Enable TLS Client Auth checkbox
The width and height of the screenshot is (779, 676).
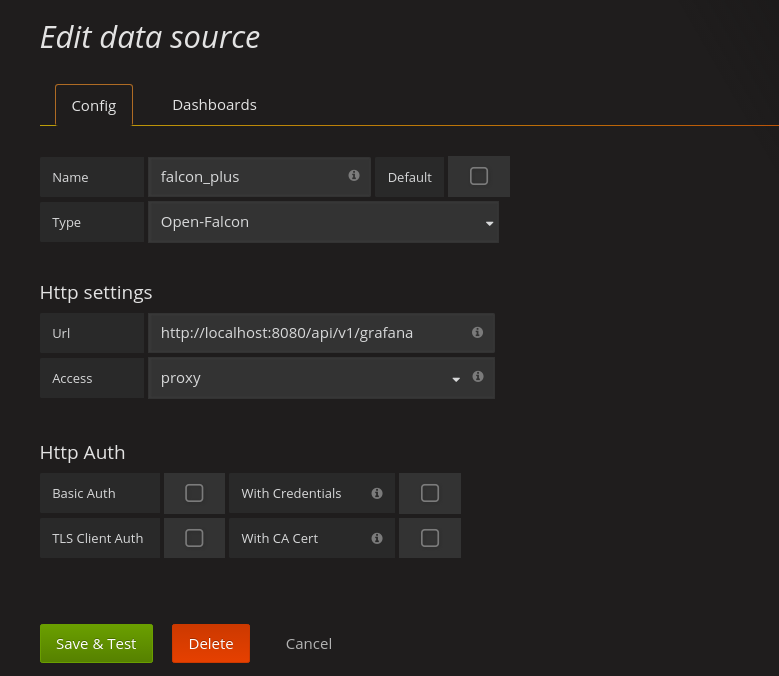[194, 538]
